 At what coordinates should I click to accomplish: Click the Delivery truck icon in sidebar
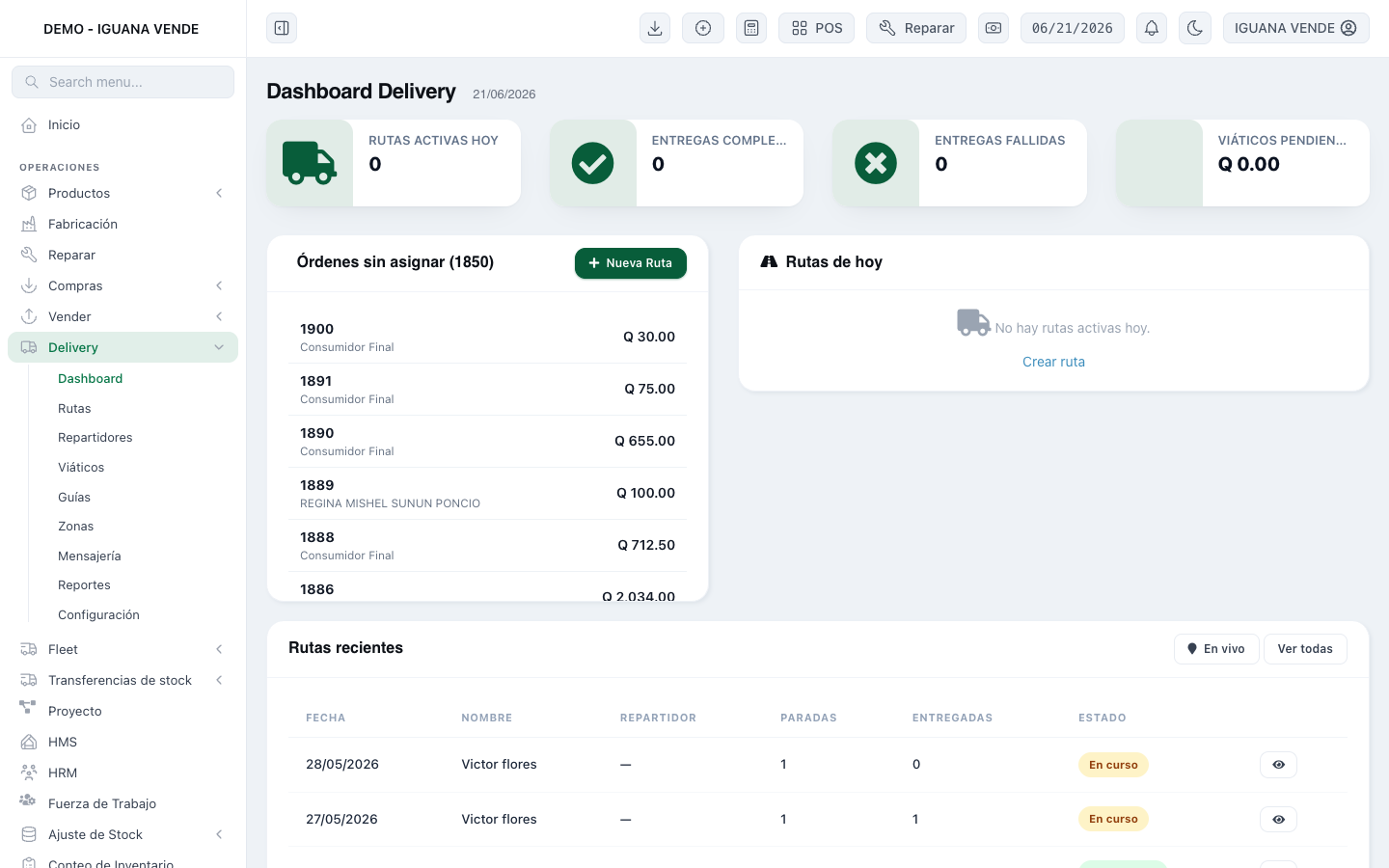click(x=29, y=347)
